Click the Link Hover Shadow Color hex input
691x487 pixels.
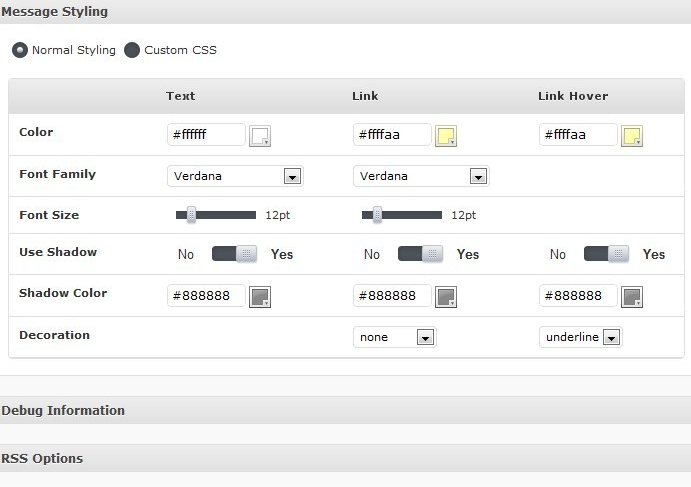pos(578,295)
